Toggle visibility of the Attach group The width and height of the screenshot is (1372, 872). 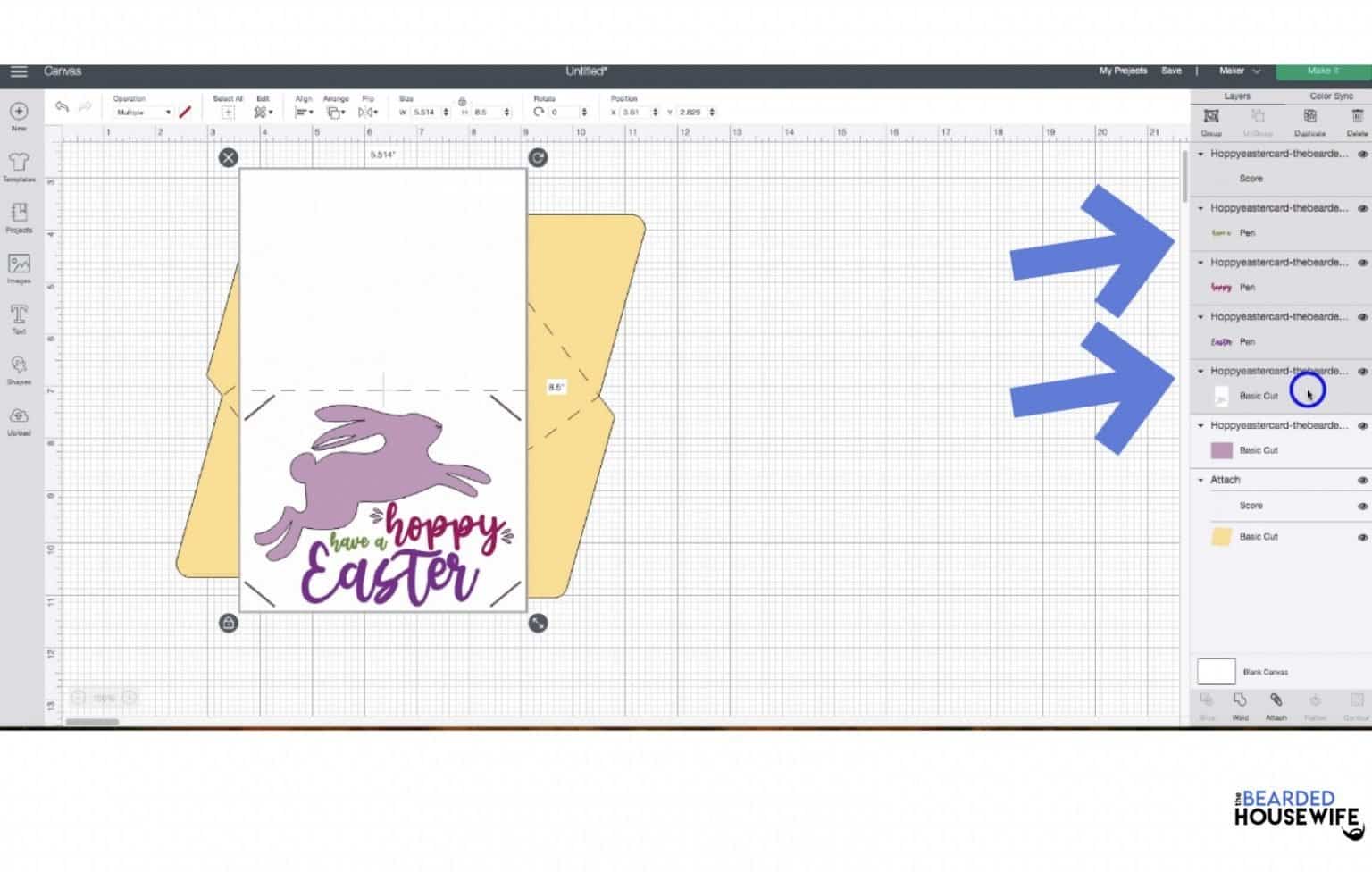point(1362,481)
